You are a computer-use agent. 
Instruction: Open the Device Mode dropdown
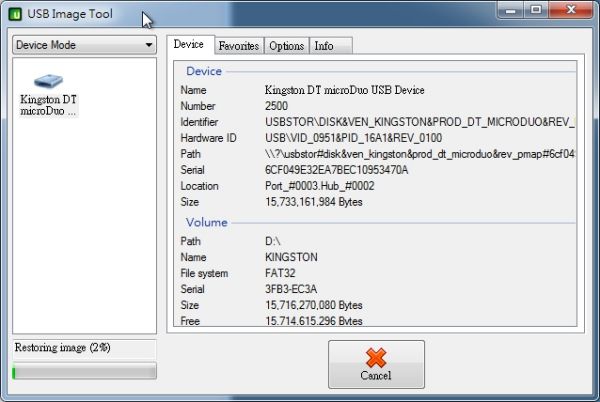pos(85,45)
